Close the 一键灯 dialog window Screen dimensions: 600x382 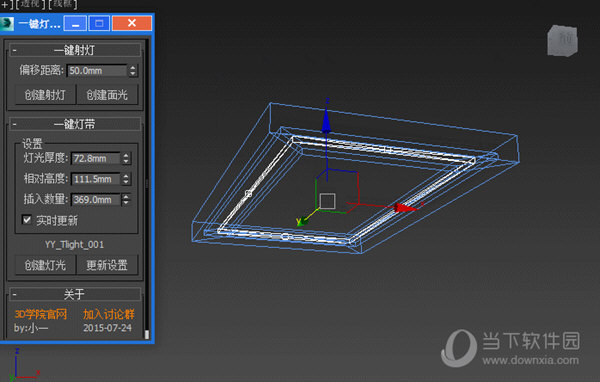pyautogui.click(x=132, y=23)
